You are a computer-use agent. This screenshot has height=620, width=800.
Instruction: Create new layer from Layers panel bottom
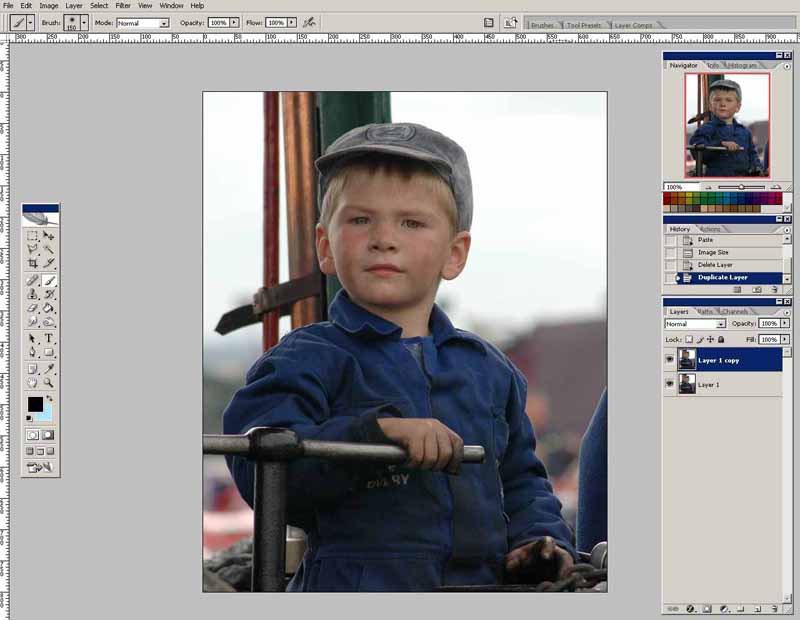pos(758,609)
